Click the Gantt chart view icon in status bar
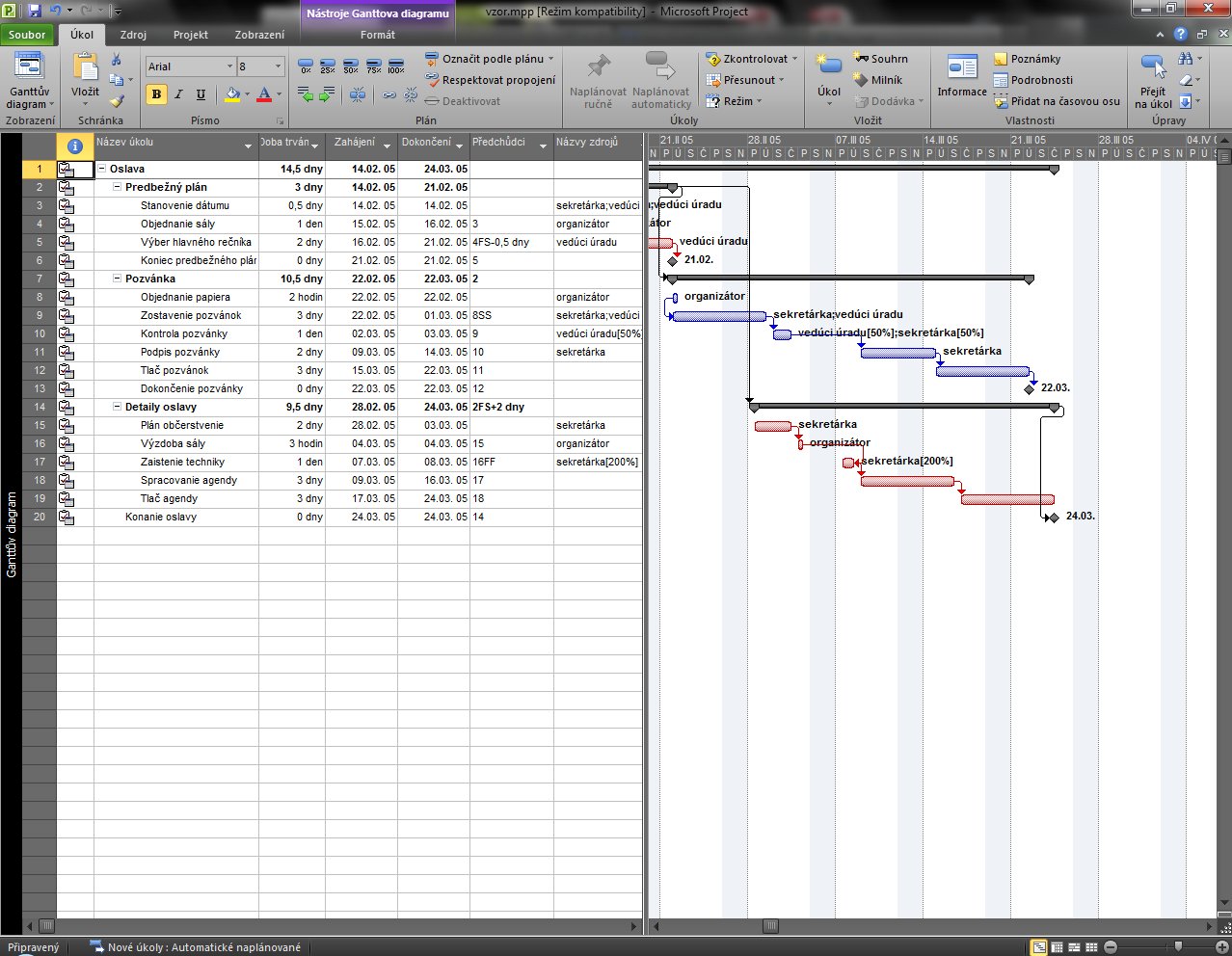Image resolution: width=1232 pixels, height=956 pixels. pyautogui.click(x=1039, y=947)
